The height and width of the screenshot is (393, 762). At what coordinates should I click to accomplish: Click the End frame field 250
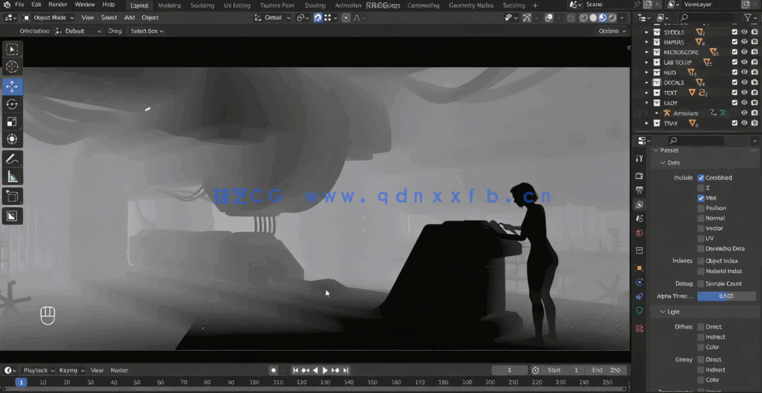point(607,371)
